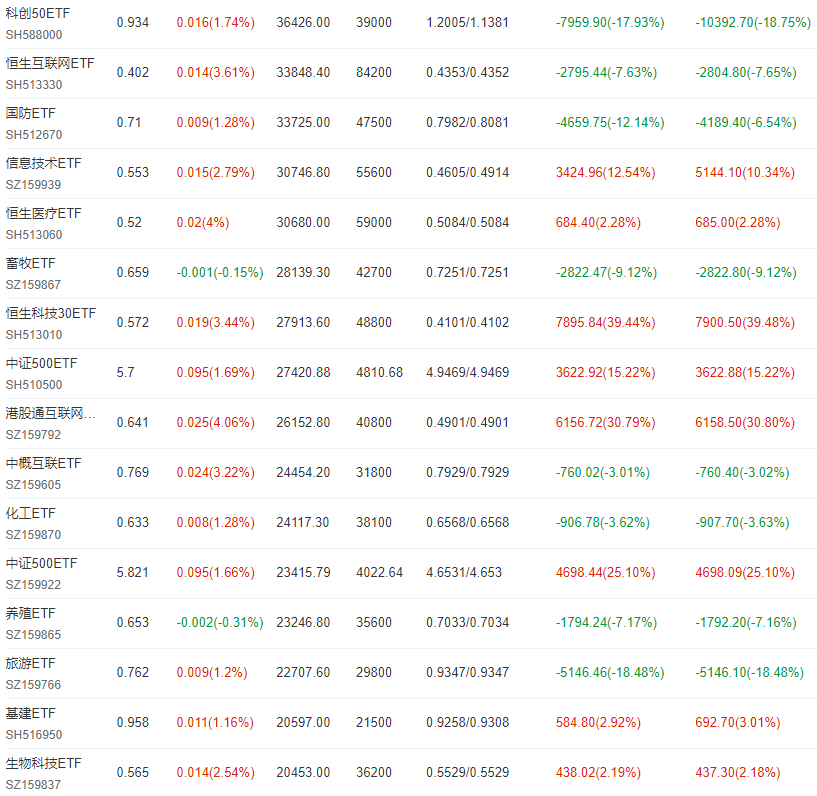
Task: Select the profit 3622.88(15.22%)
Action: [745, 372]
